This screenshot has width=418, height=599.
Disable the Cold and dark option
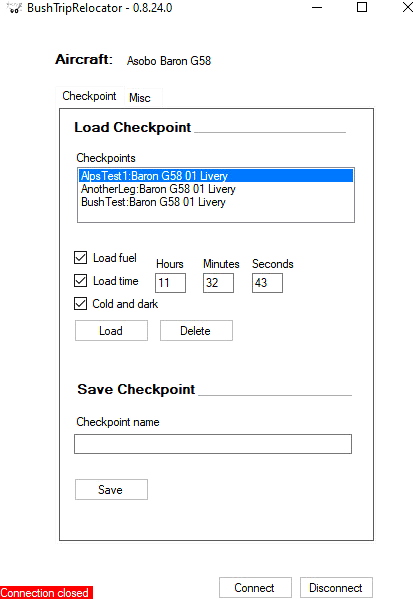pos(80,304)
